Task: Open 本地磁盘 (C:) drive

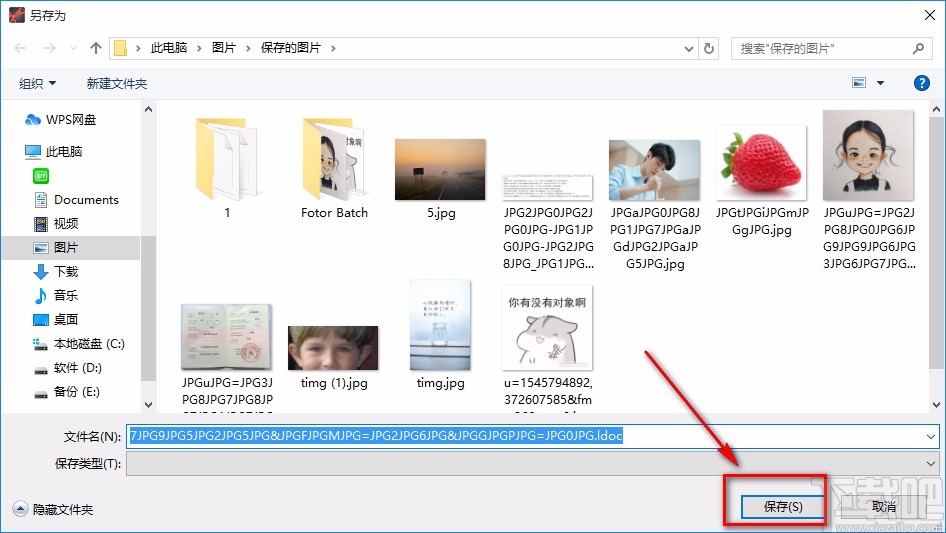Action: click(78, 343)
